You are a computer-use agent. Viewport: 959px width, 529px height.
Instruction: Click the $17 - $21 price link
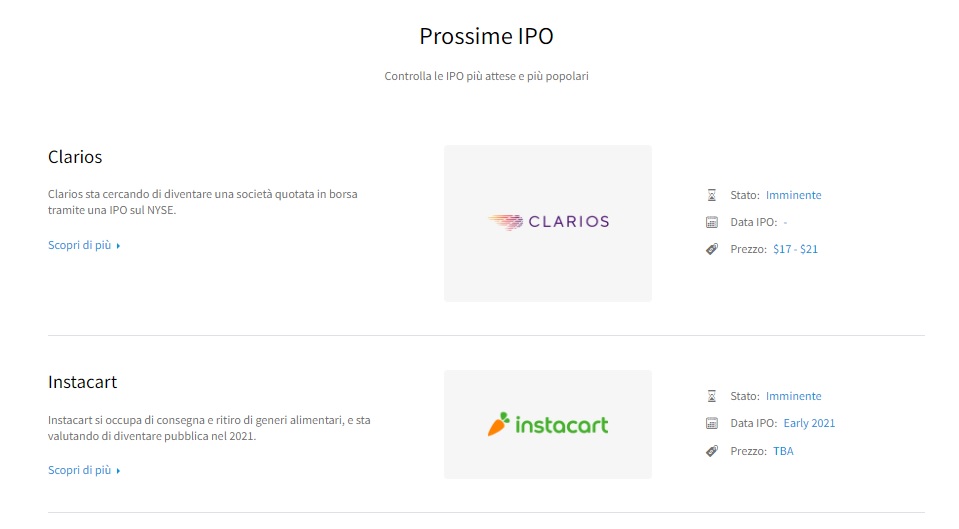point(795,249)
